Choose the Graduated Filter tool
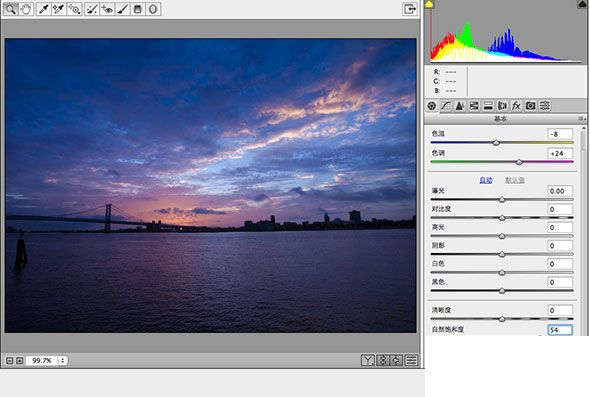 pyautogui.click(x=138, y=9)
